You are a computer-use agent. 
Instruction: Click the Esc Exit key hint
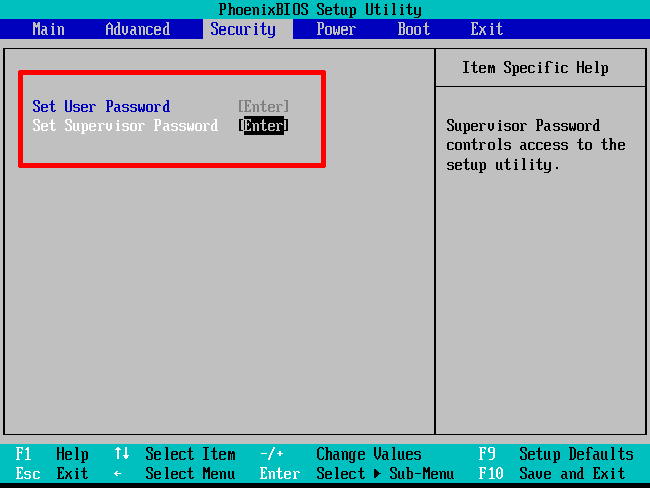click(52, 473)
